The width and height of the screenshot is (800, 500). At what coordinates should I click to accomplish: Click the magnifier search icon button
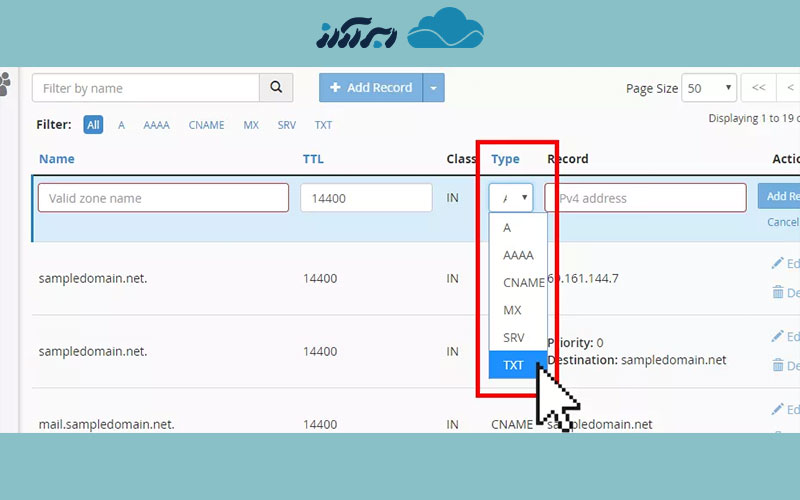point(276,88)
